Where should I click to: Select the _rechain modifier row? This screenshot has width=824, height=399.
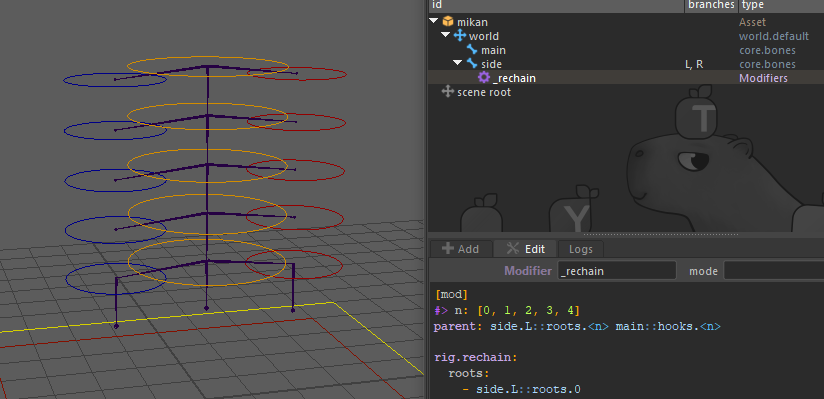tap(626, 78)
